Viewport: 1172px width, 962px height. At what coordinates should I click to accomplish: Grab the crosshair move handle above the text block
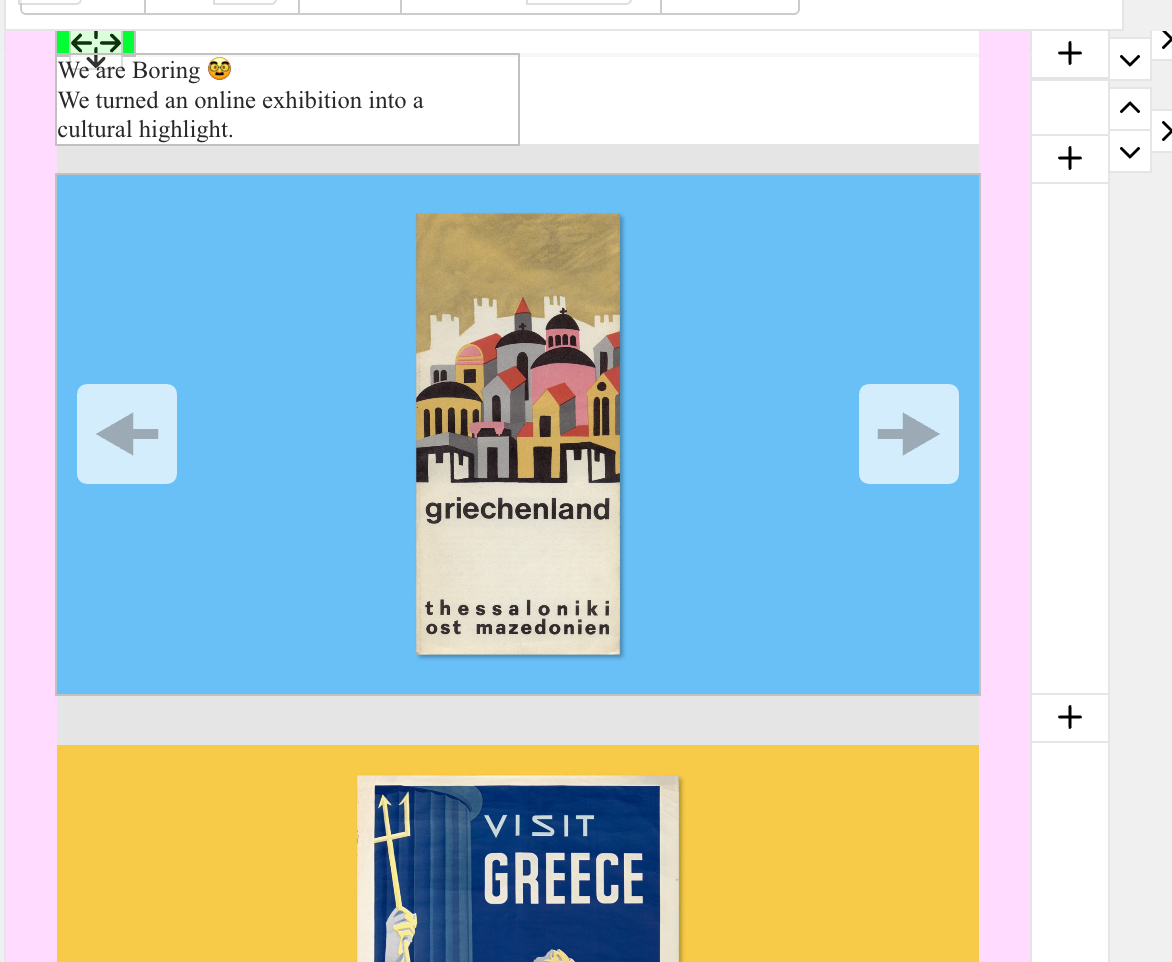(96, 43)
